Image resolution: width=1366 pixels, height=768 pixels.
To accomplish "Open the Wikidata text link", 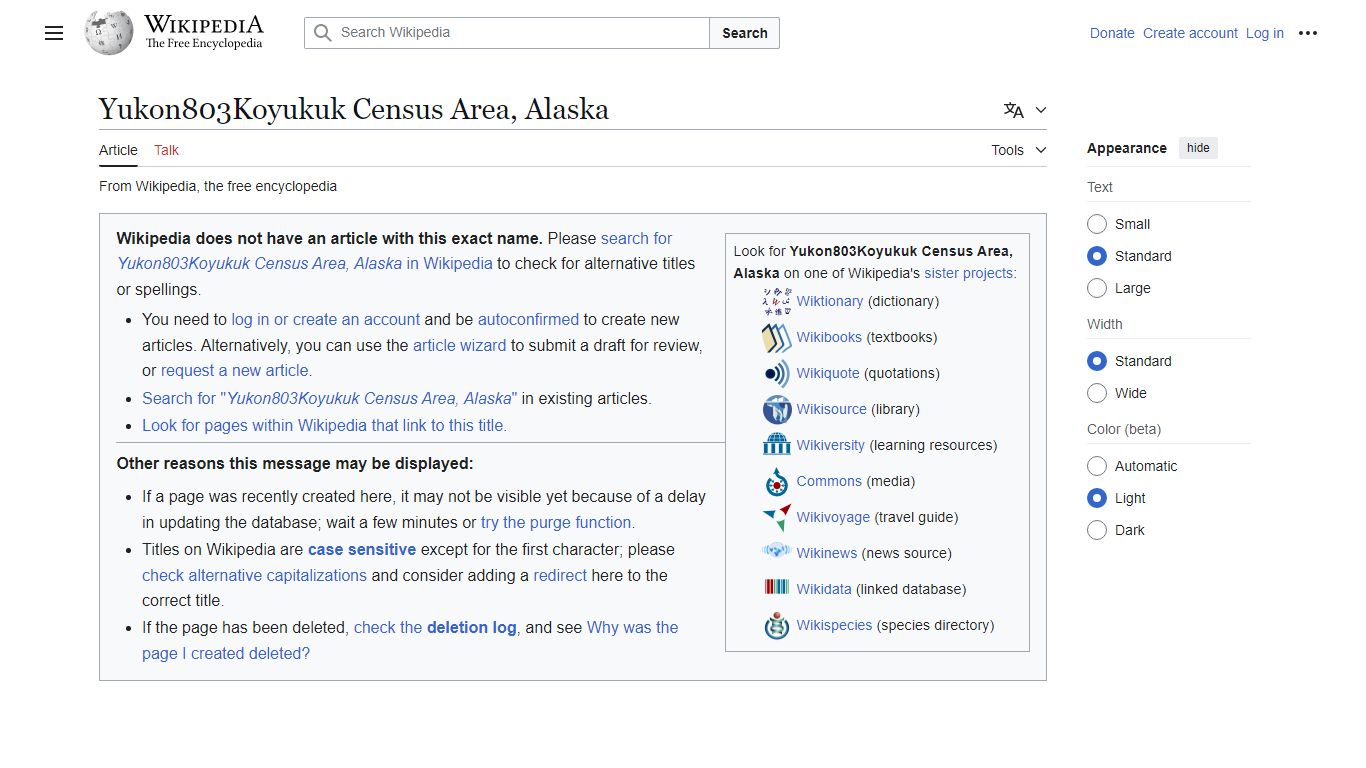I will point(824,589).
